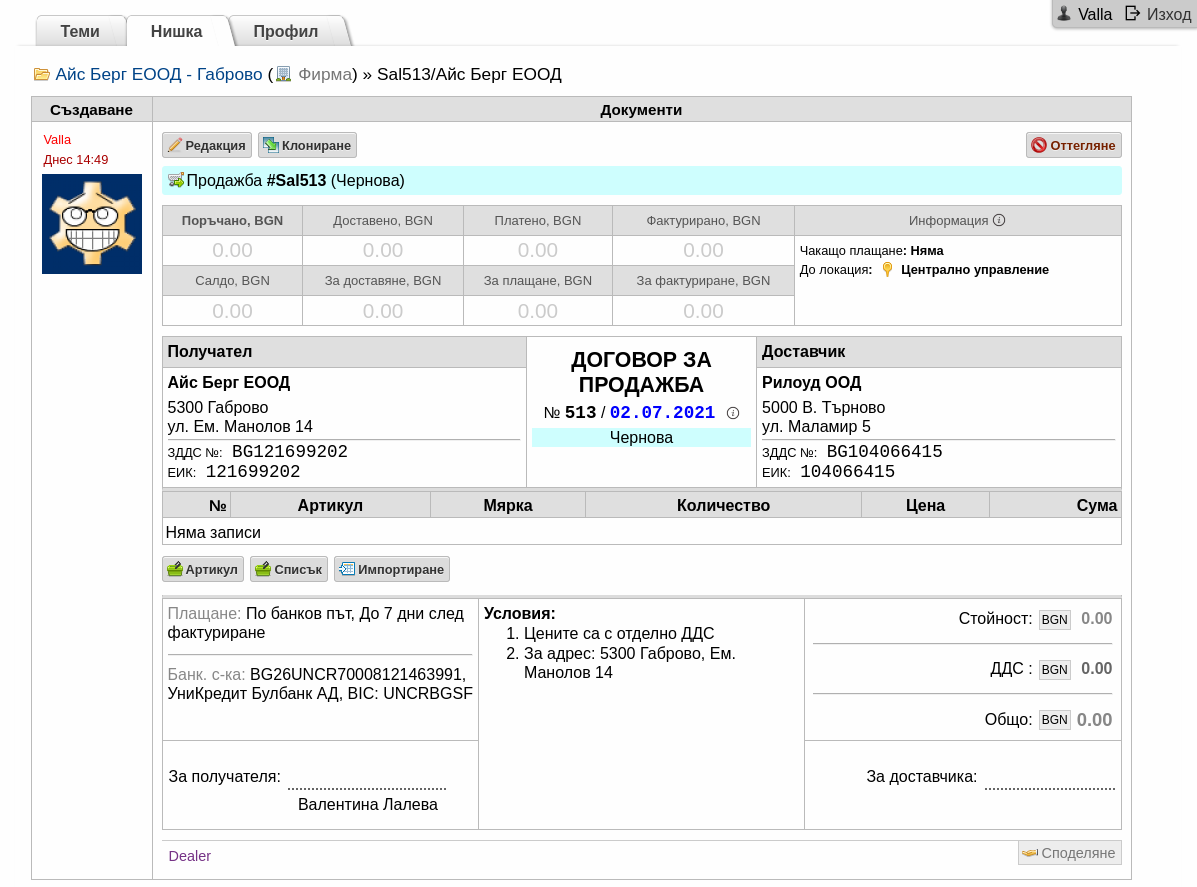This screenshot has height=887, width=1197.
Task: Click the basket icon on Списък
Action: pyautogui.click(x=263, y=569)
